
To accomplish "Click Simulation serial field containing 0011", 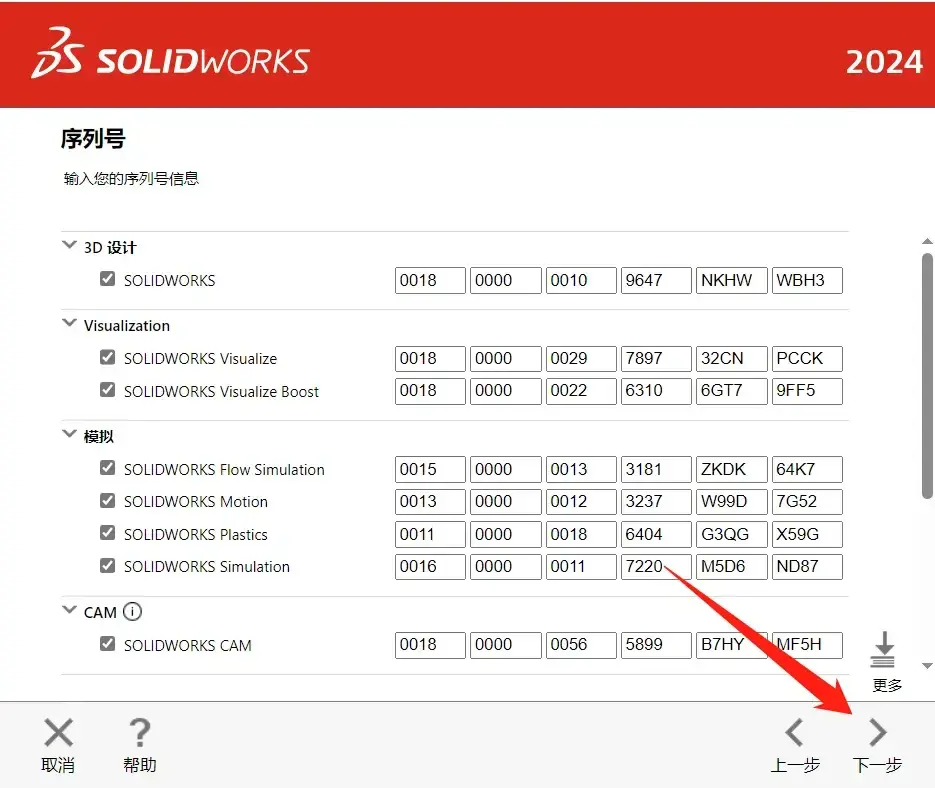I will tap(581, 567).
